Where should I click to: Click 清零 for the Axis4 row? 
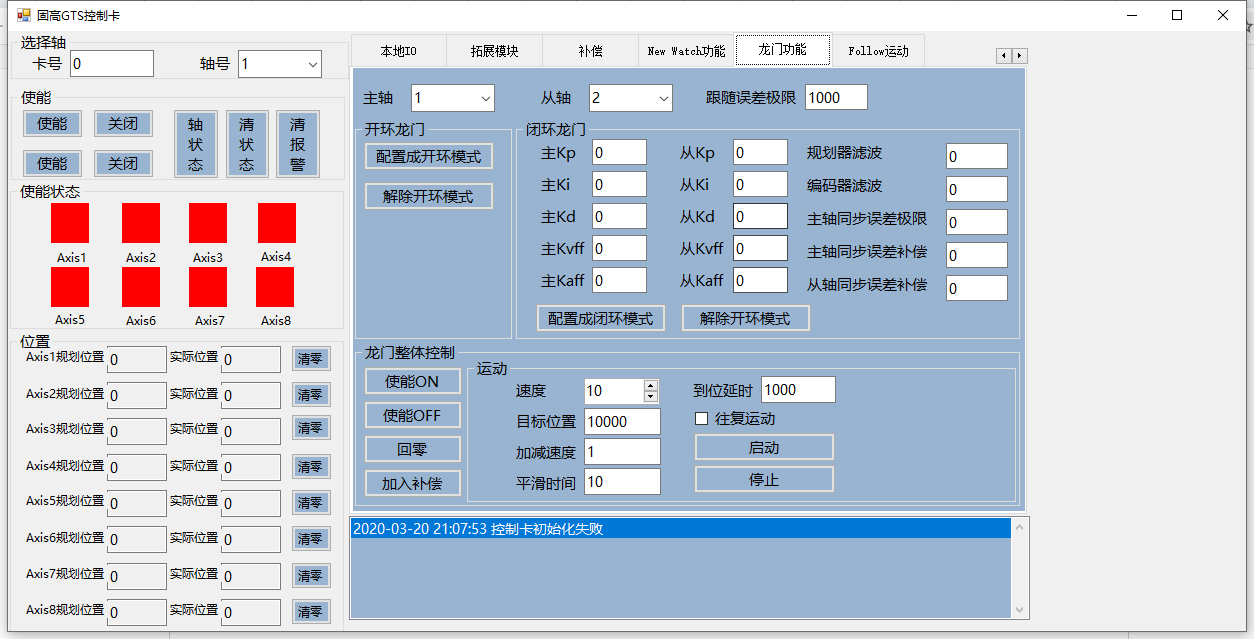pyautogui.click(x=311, y=466)
